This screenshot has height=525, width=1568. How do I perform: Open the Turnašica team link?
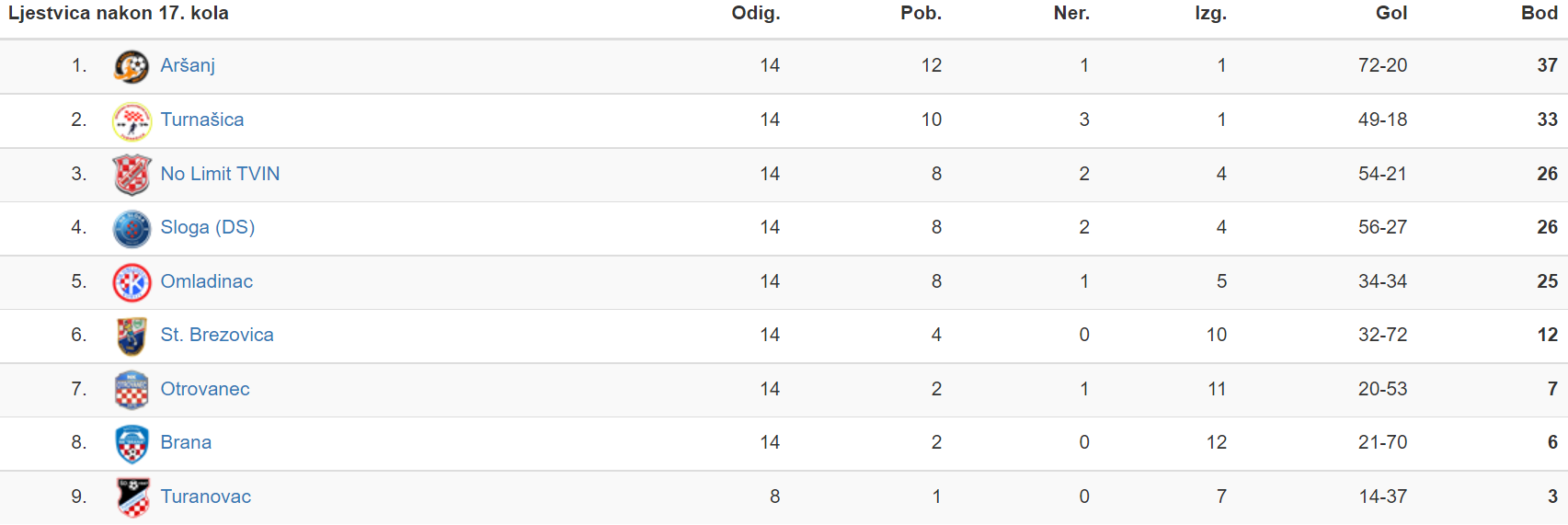click(202, 120)
